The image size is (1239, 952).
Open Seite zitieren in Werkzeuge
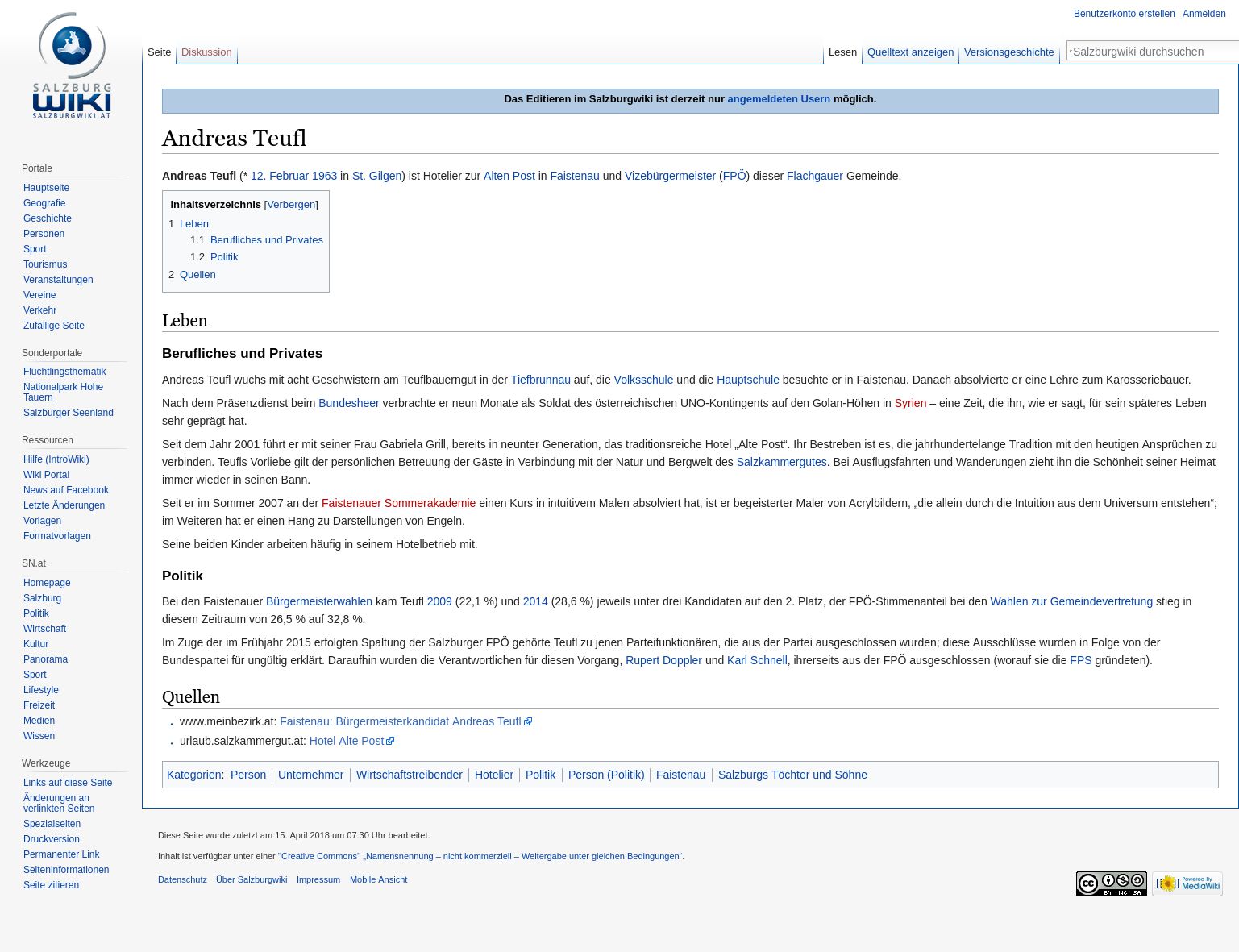pyautogui.click(x=51, y=885)
